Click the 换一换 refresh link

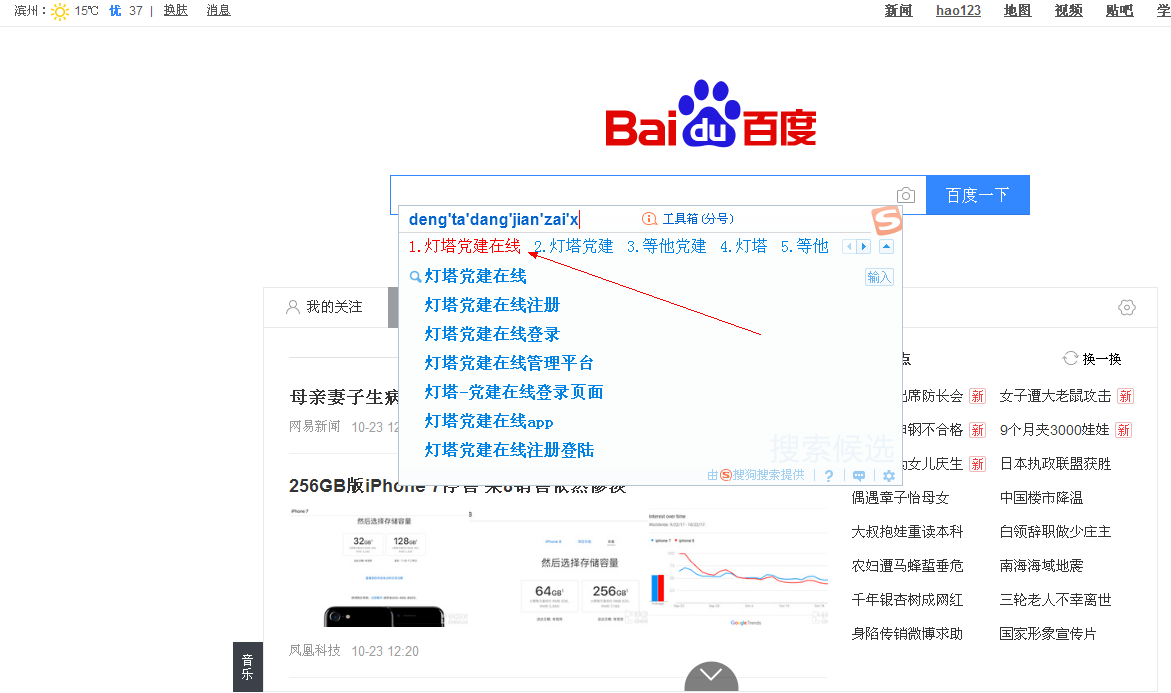1092,359
